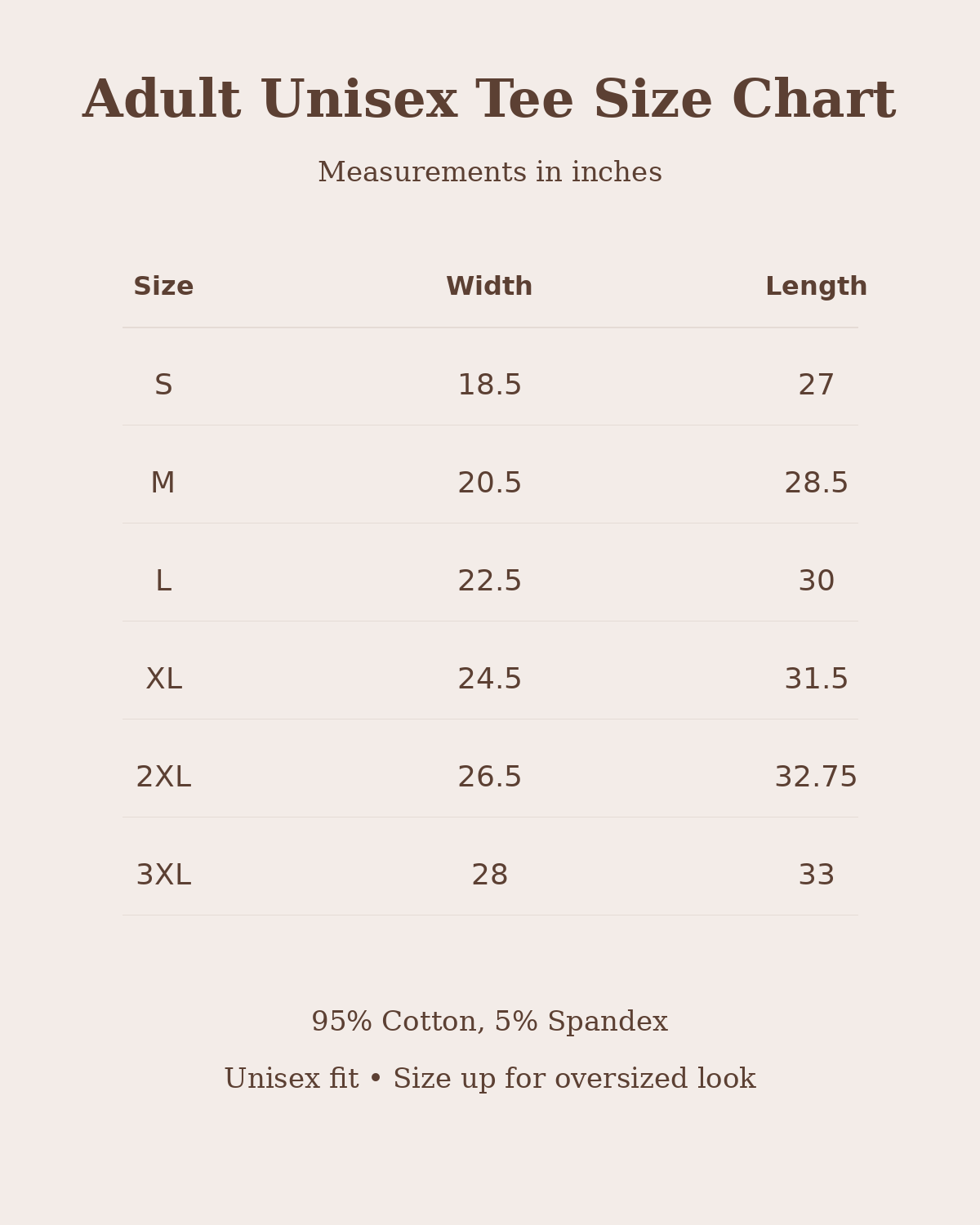The height and width of the screenshot is (1225, 980).
Task: Click the 22.5 width value
Action: (489, 581)
